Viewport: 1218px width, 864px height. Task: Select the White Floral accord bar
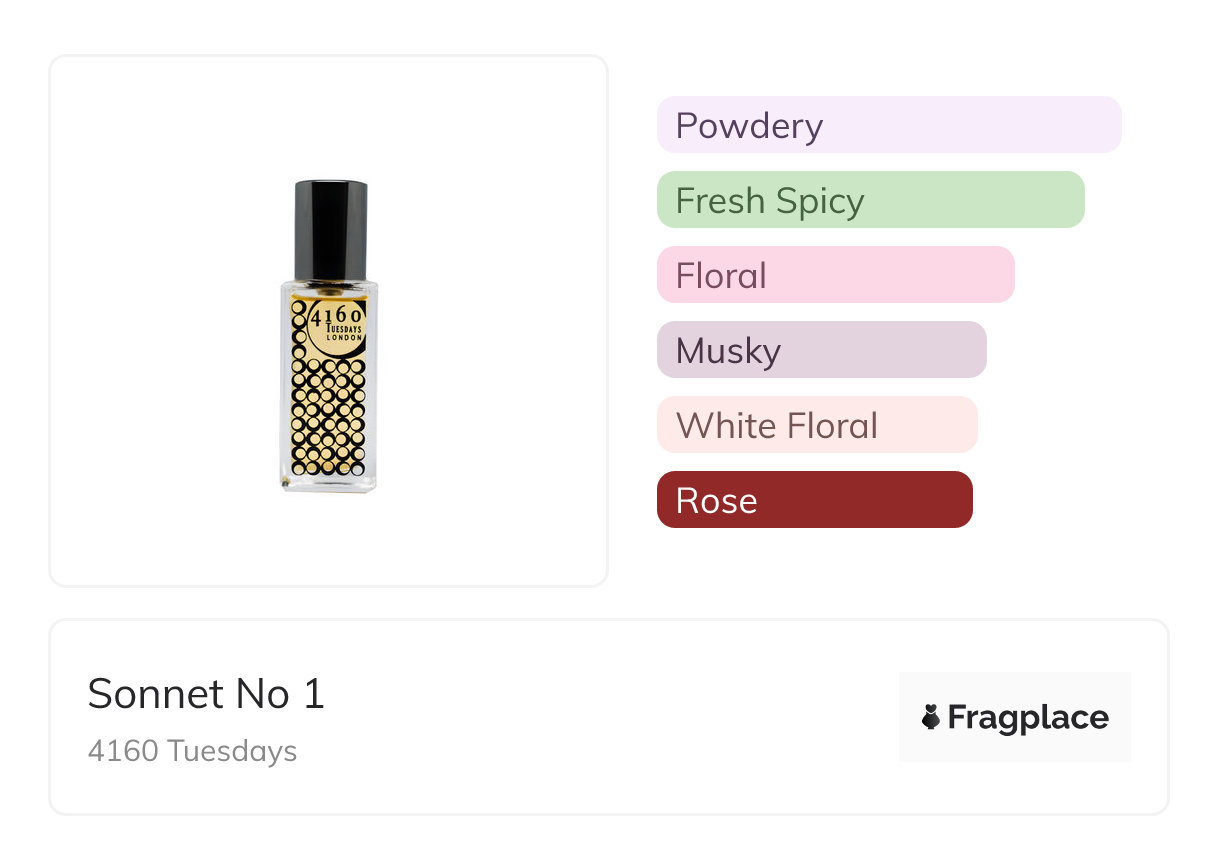pyautogui.click(x=816, y=425)
